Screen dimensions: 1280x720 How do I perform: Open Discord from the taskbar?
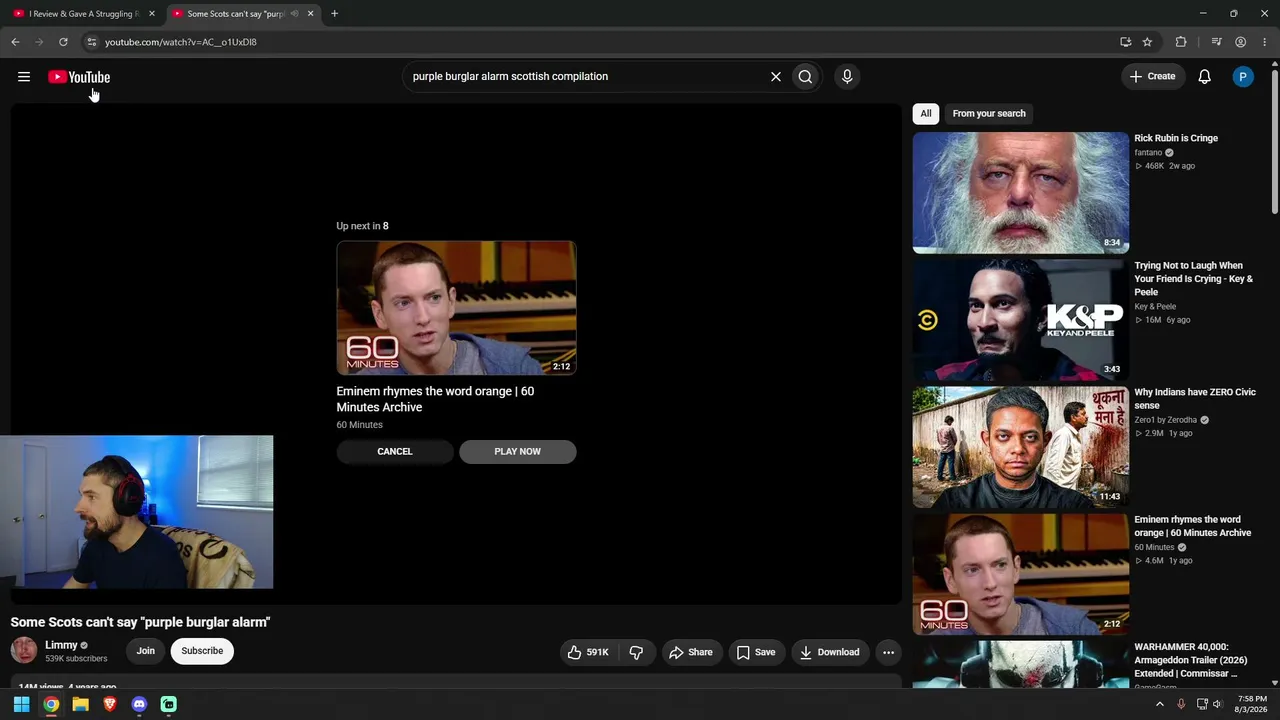point(139,704)
